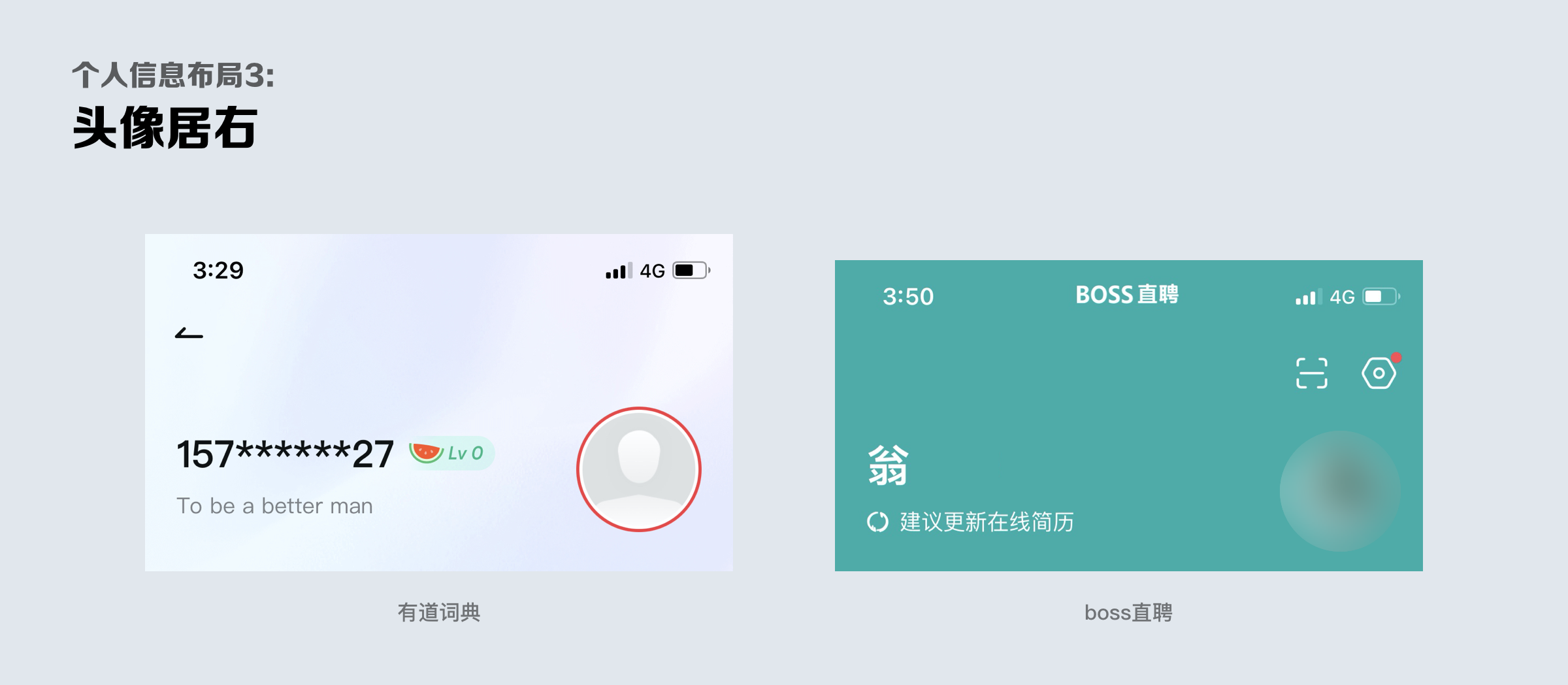Image resolution: width=1568 pixels, height=685 pixels.
Task: Click the Youdao battery status icon
Action: click(692, 271)
